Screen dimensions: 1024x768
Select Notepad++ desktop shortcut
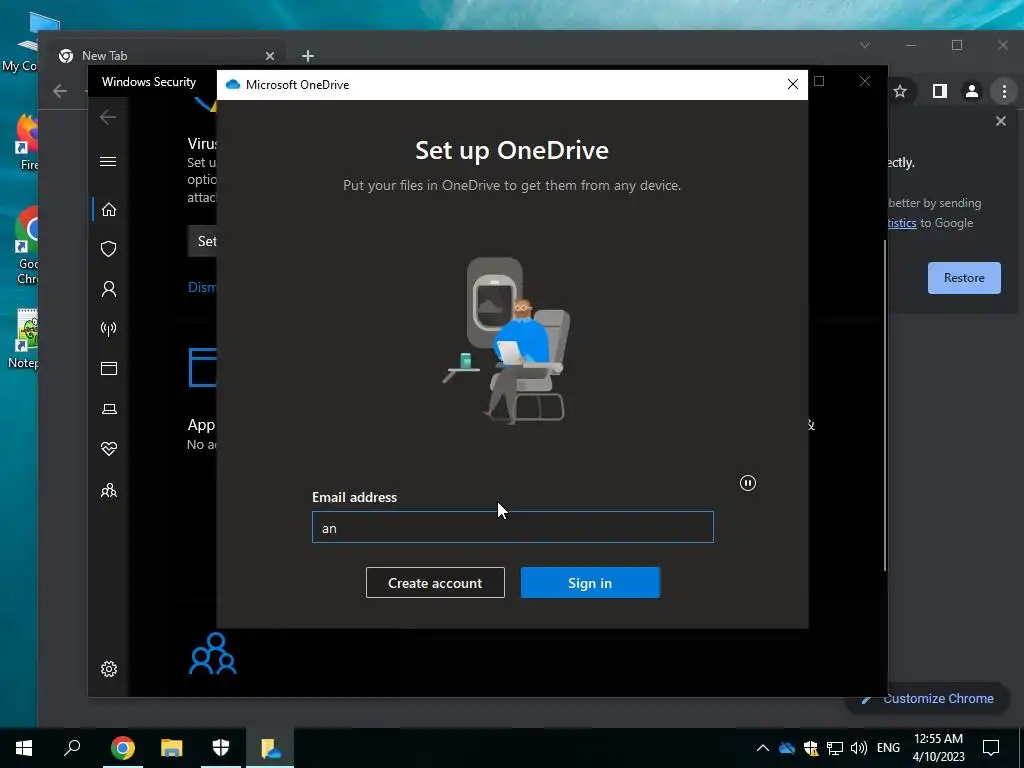[x=25, y=338]
